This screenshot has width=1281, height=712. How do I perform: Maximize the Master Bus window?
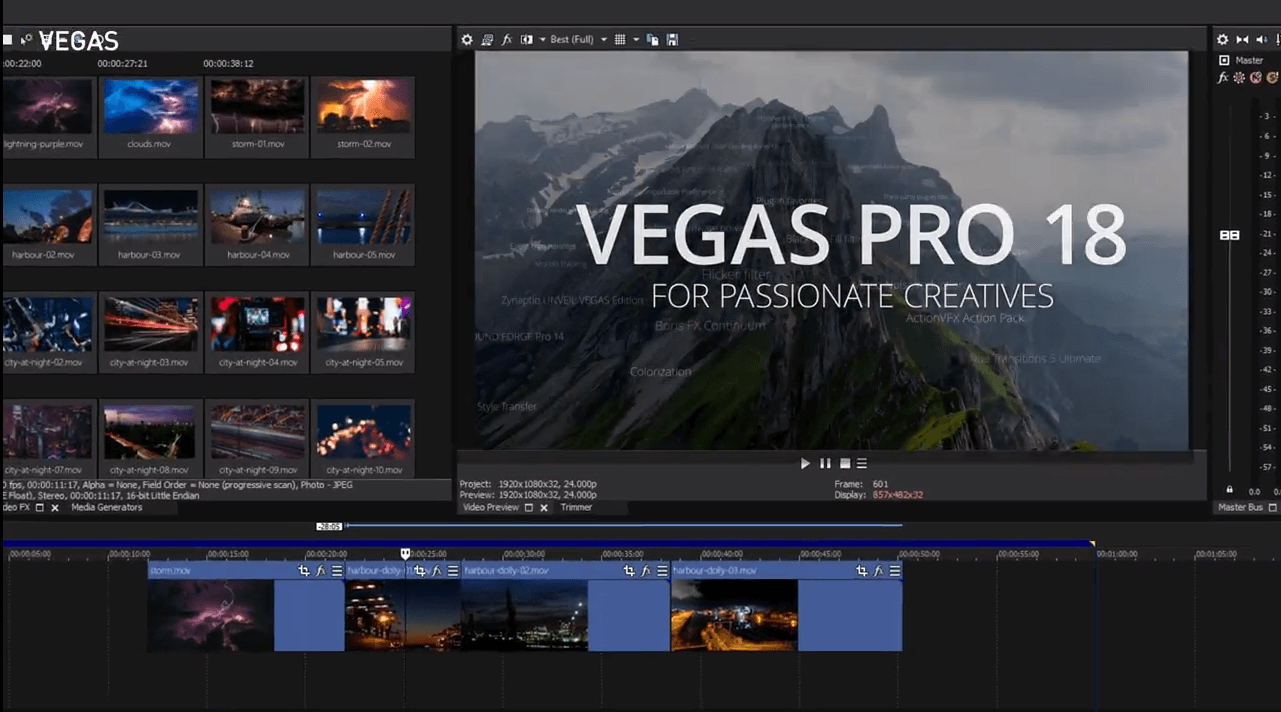(1273, 508)
